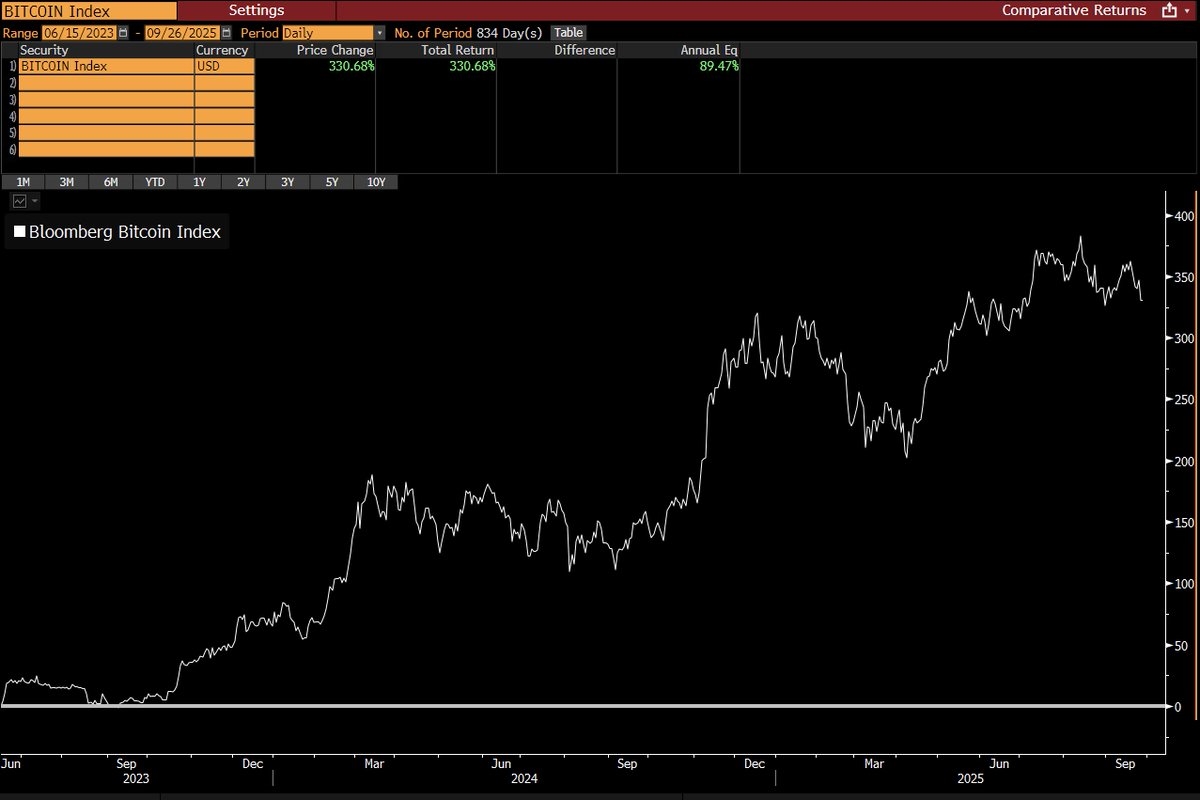Toggle the Bloomberg Bitcoin Index legend square
1200x800 pixels.
point(18,232)
